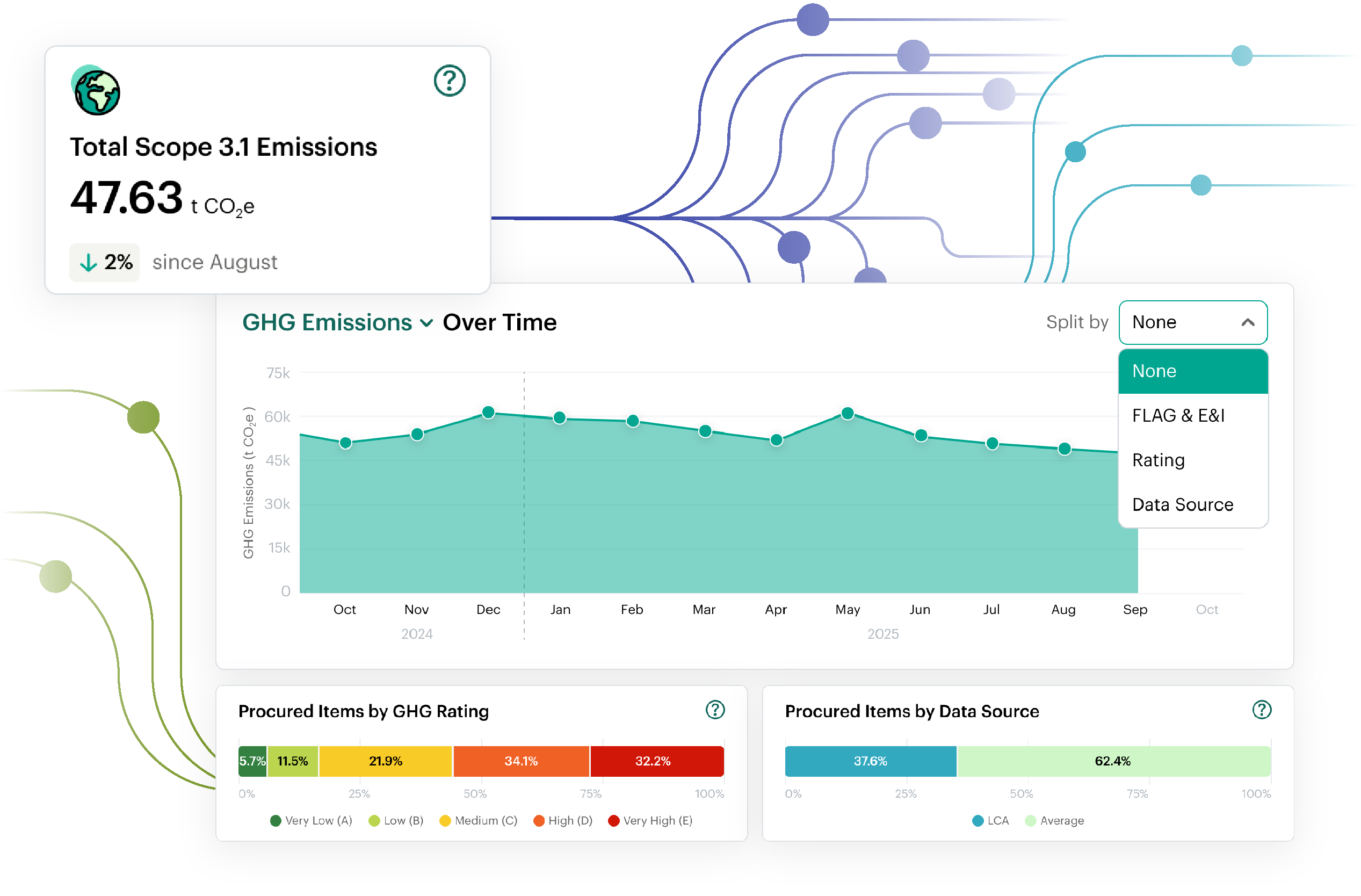Select FLAG & E&I split option
Image resolution: width=1361 pixels, height=896 pixels.
point(1178,416)
